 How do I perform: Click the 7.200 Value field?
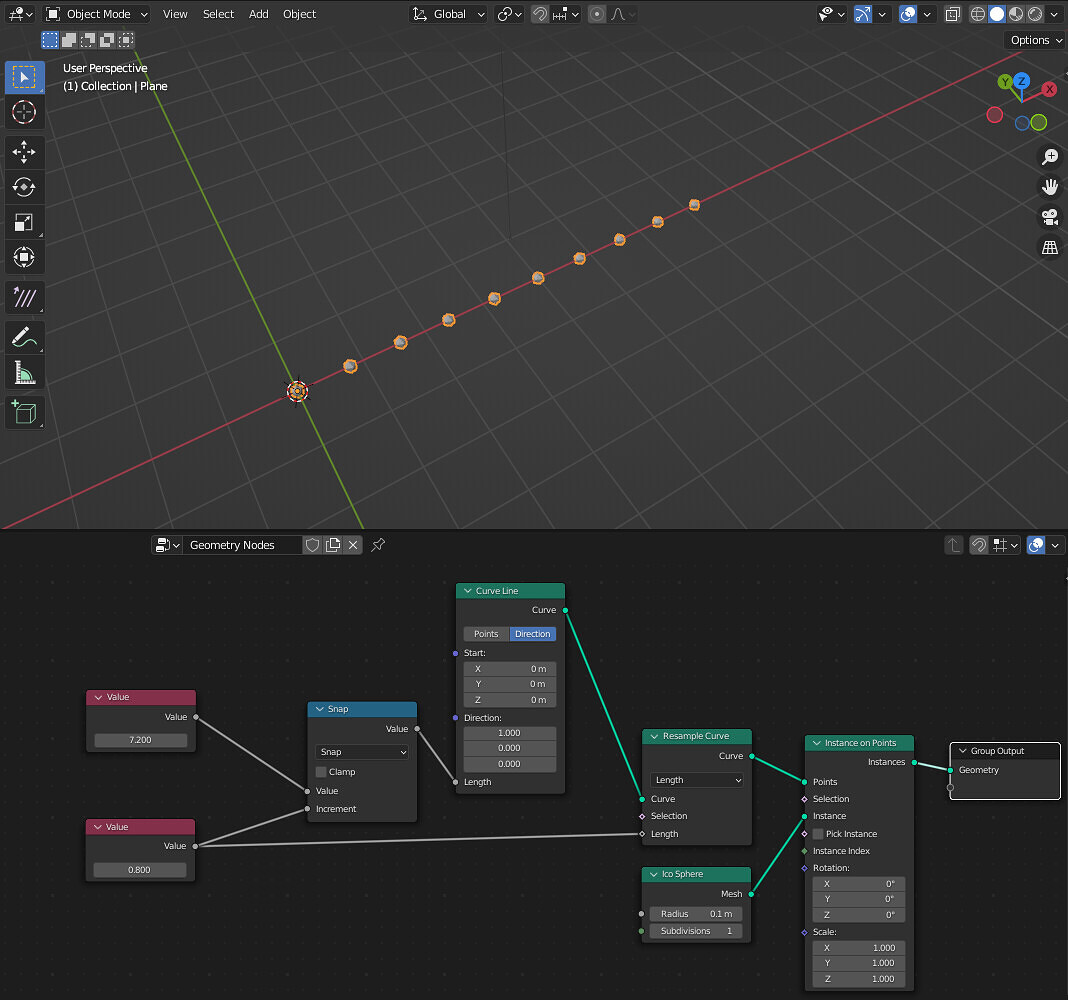(140, 740)
